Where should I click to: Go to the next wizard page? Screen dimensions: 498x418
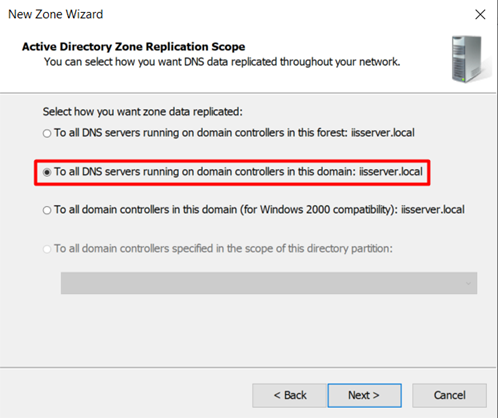pos(364,395)
